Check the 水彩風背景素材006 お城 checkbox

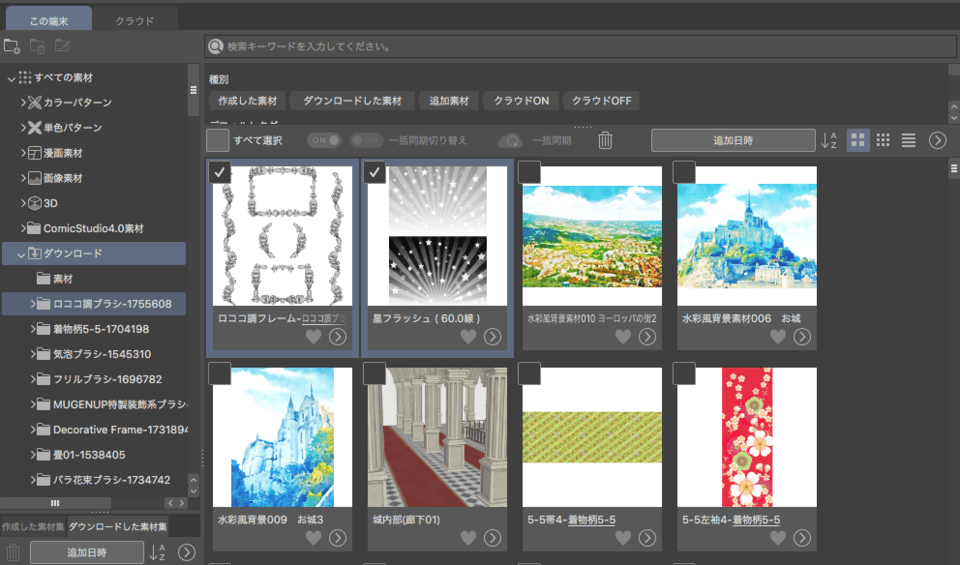click(684, 173)
